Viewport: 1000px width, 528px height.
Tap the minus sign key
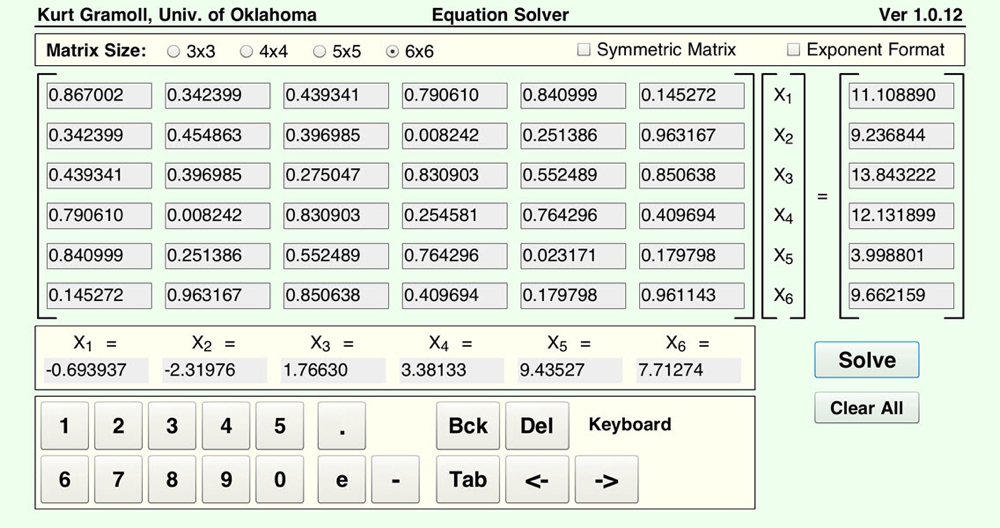tap(395, 479)
